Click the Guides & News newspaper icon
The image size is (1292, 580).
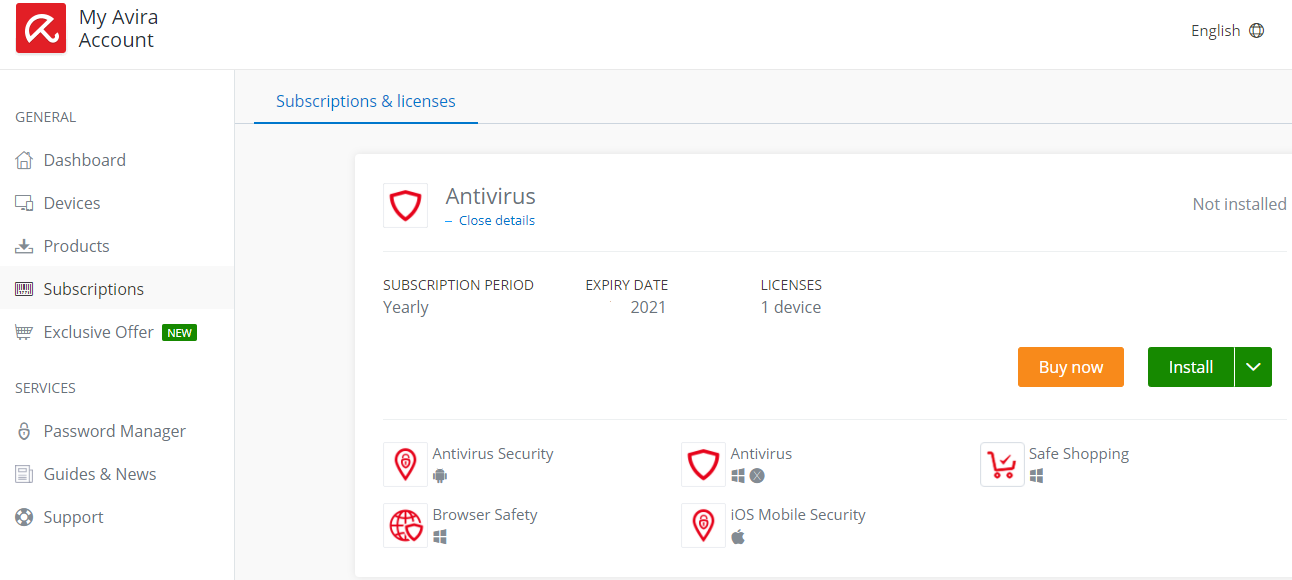click(24, 474)
